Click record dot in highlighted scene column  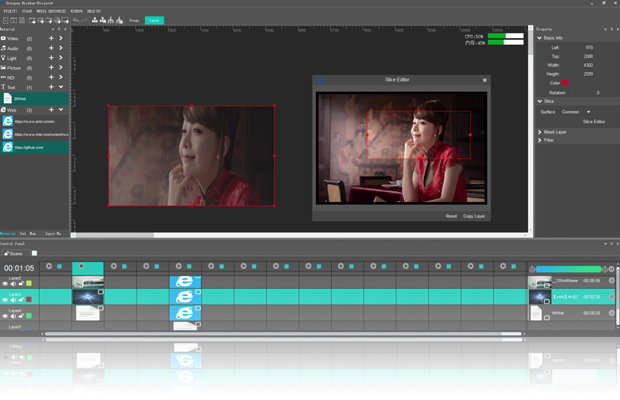[x=81, y=266]
